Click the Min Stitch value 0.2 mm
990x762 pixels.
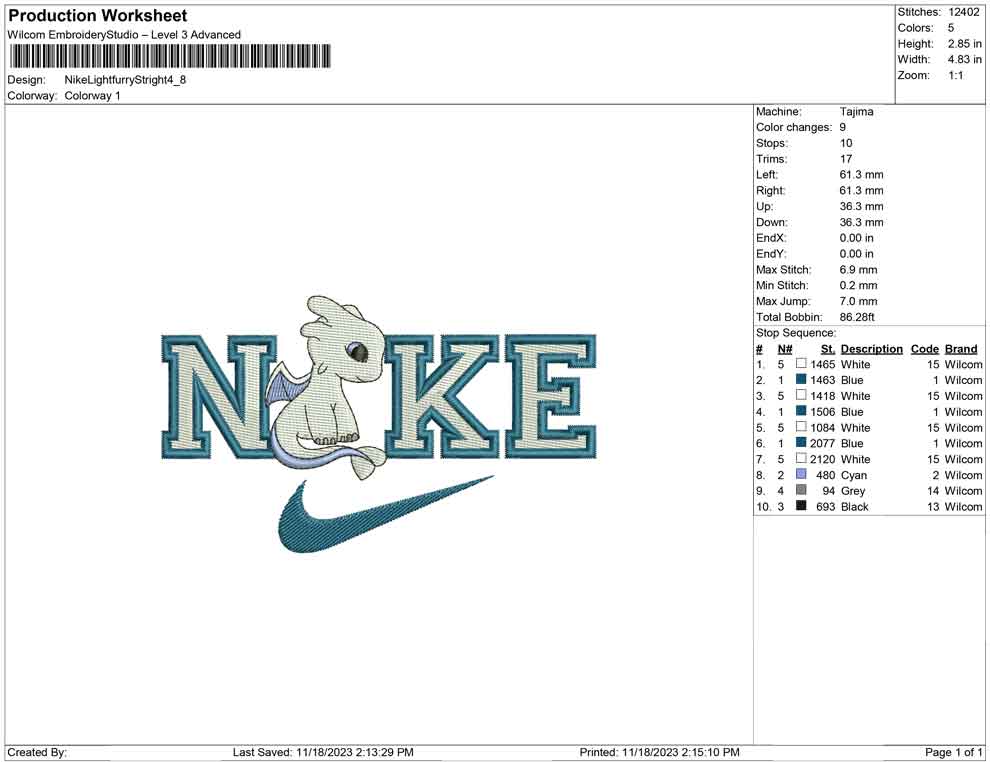point(859,285)
